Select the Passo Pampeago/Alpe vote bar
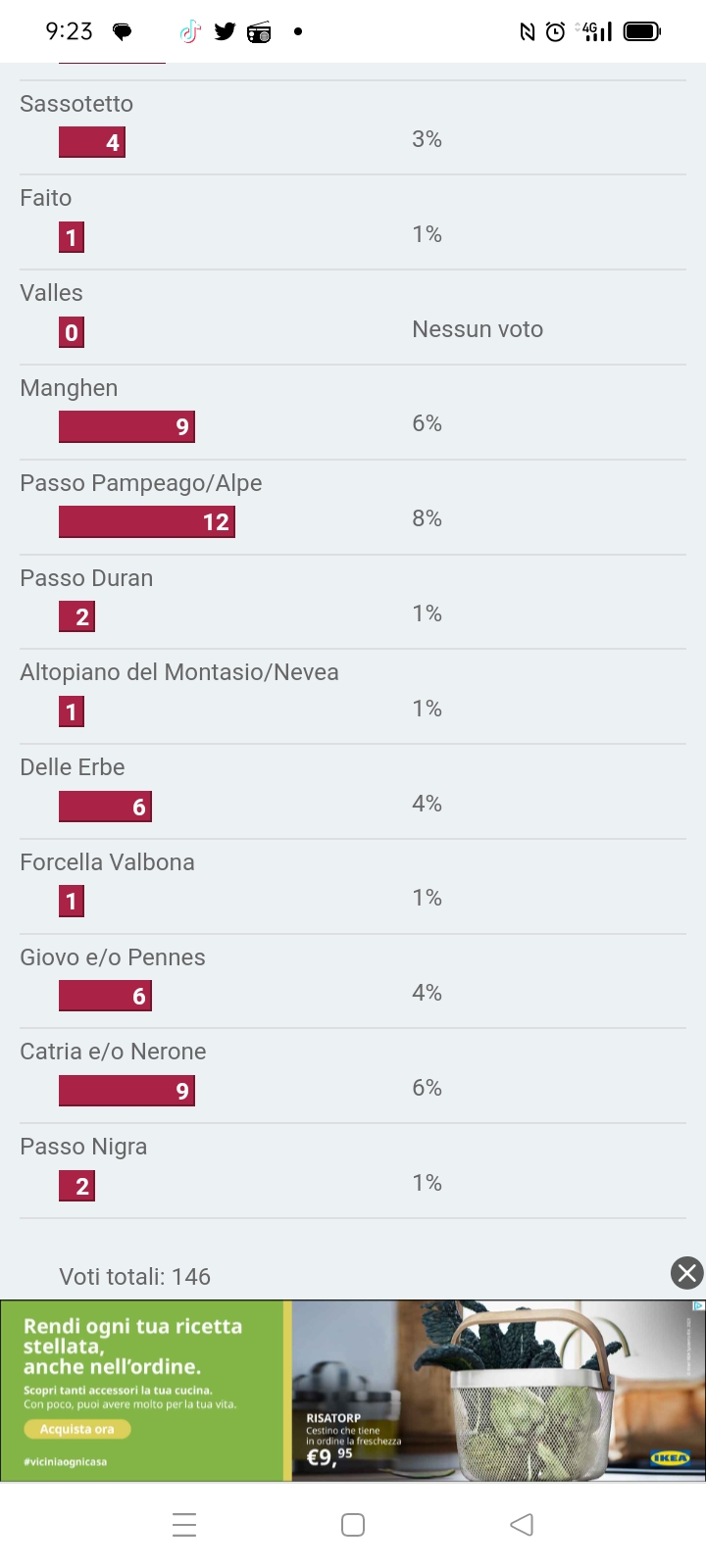The width and height of the screenshot is (706, 1568). click(147, 521)
